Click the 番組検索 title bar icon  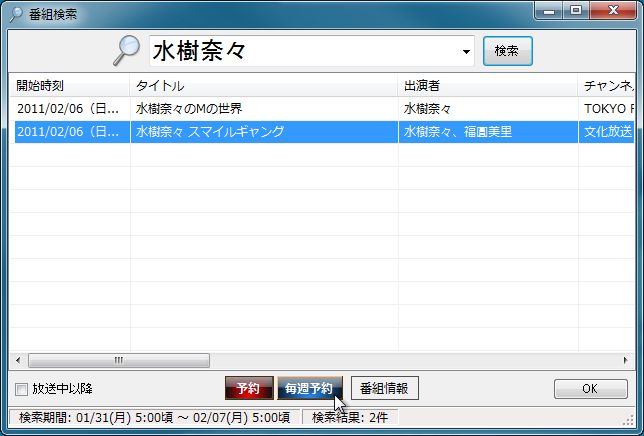tap(16, 14)
